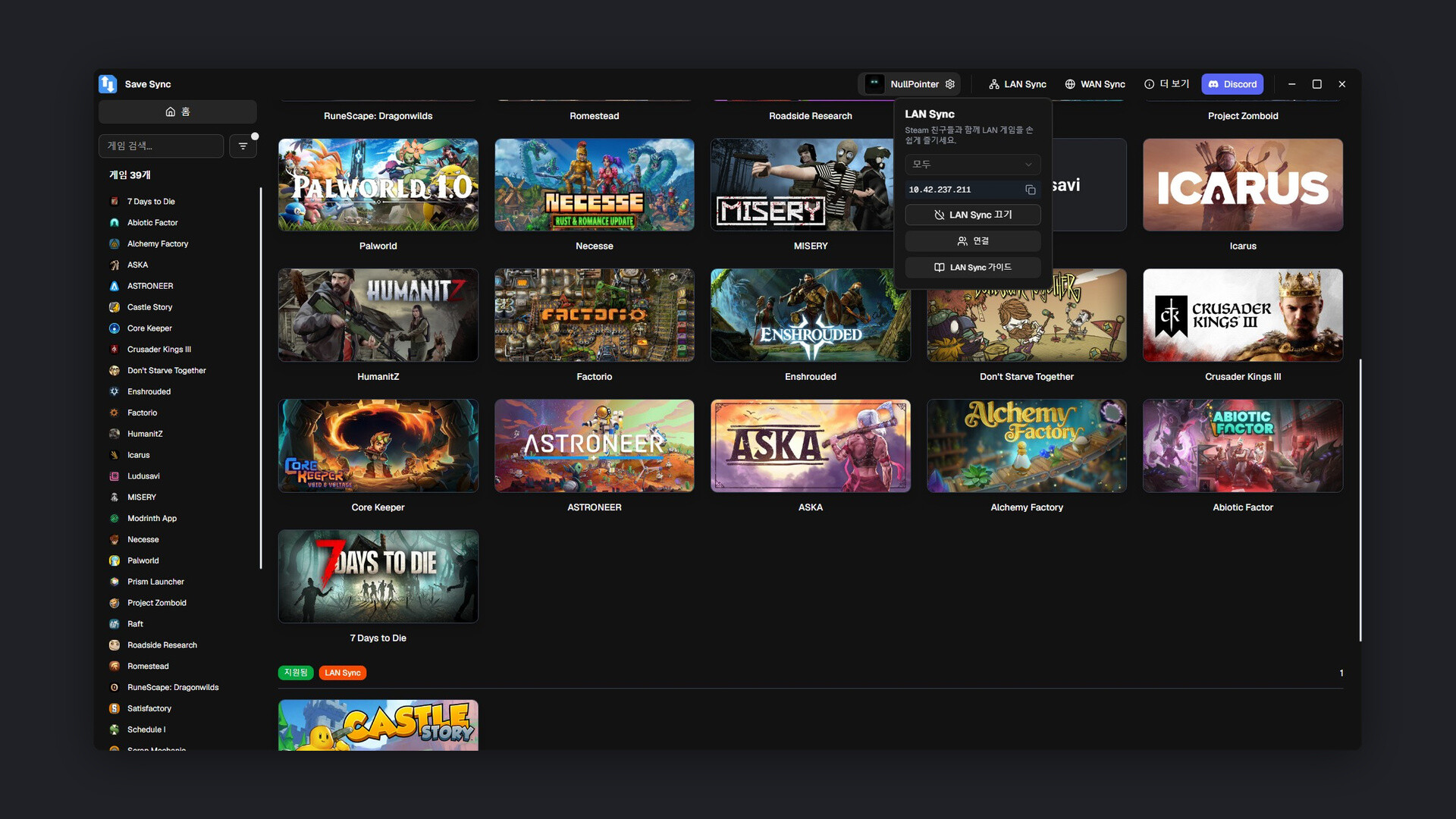This screenshot has height=819, width=1456.
Task: Toggle the green 지원됨 tag filter
Action: (296, 673)
